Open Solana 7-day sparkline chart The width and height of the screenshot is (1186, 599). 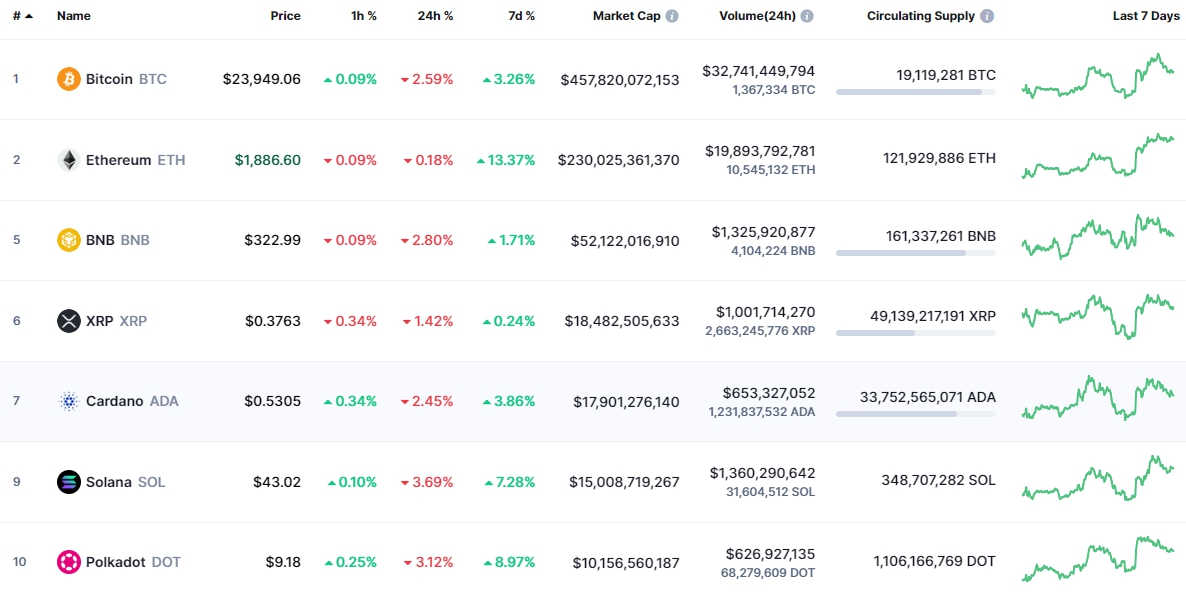[x=1098, y=478]
